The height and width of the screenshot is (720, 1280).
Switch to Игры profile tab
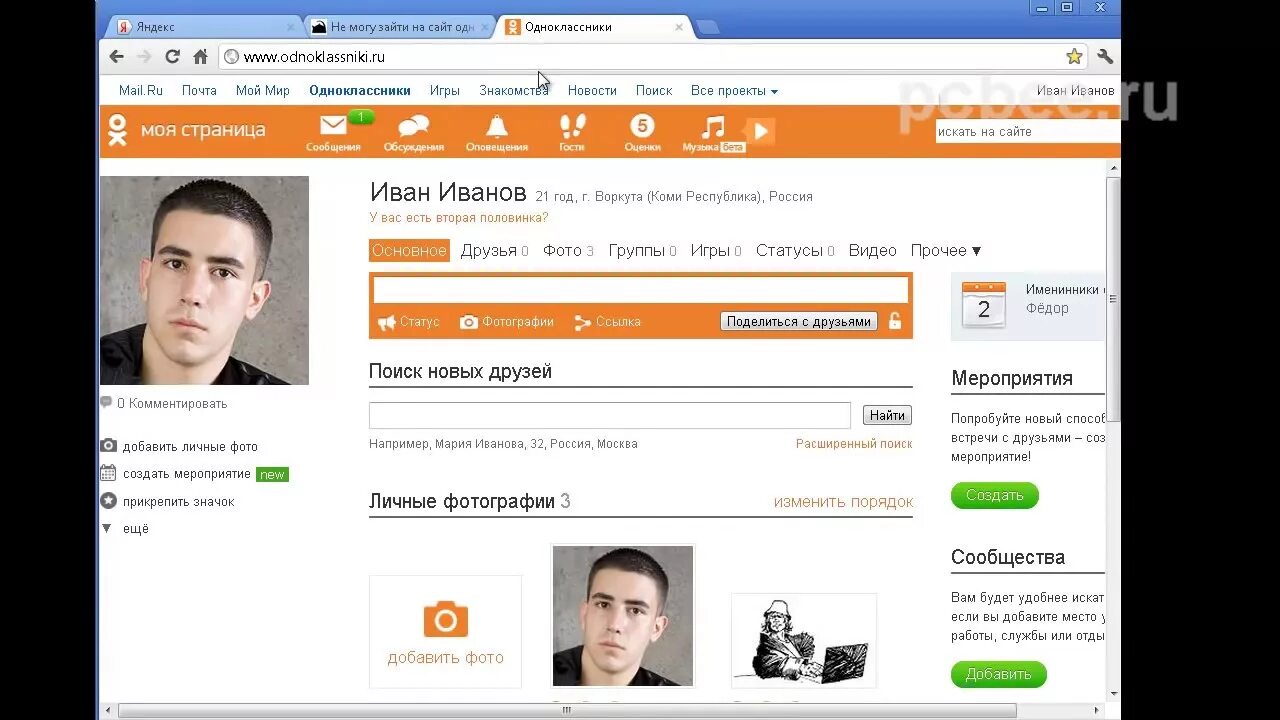pos(716,251)
